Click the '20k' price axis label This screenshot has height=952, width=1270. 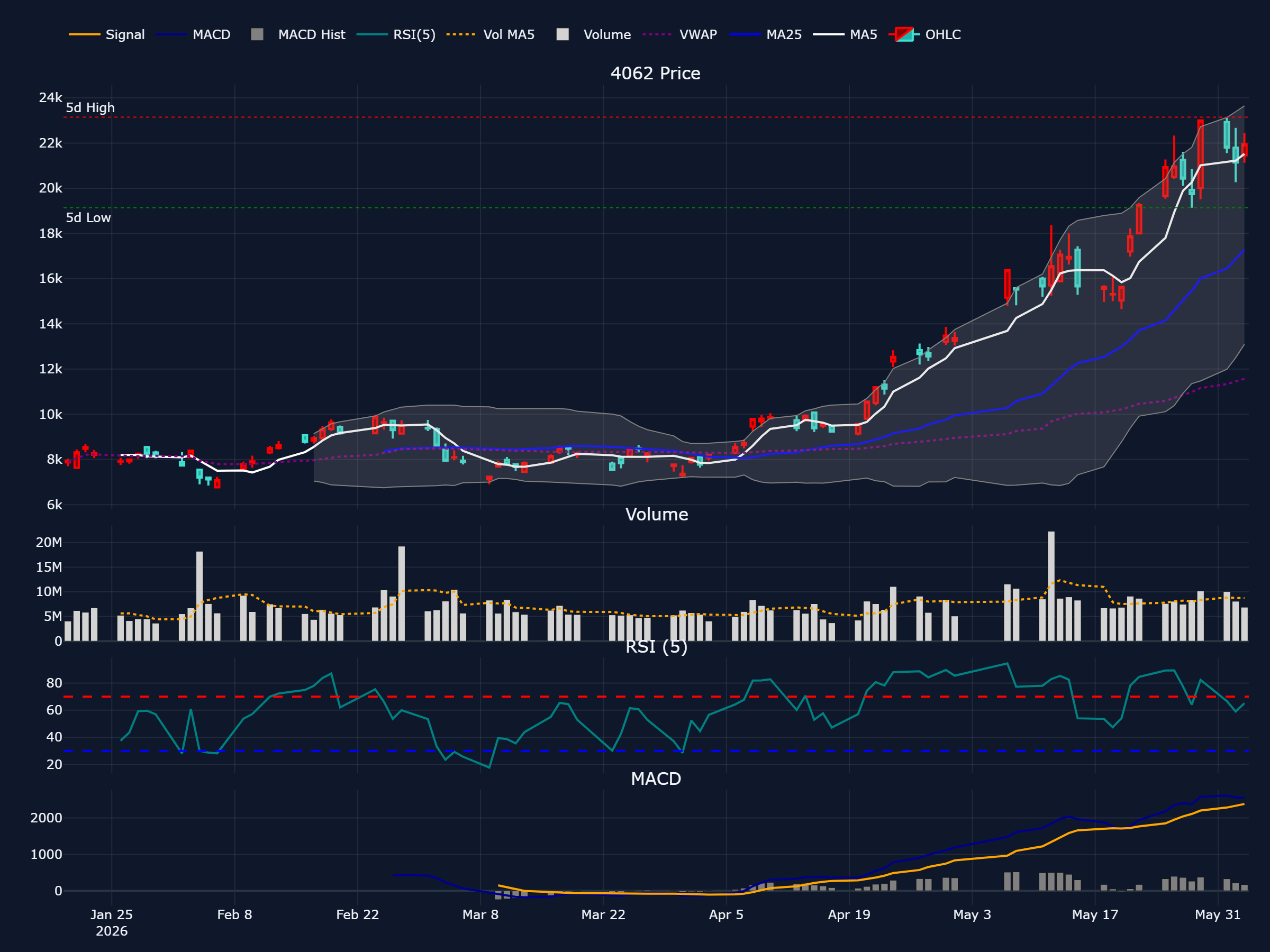click(x=50, y=188)
